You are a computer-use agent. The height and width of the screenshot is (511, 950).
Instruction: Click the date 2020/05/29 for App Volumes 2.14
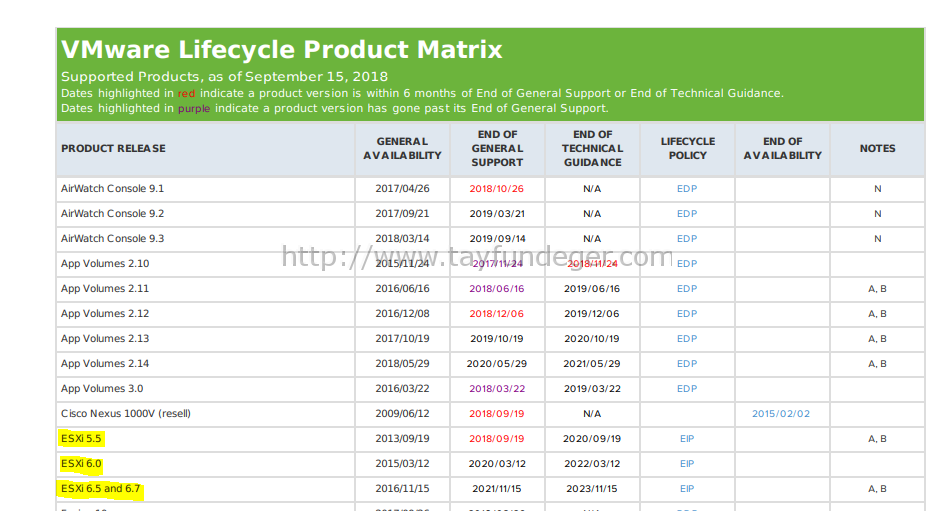[497, 364]
